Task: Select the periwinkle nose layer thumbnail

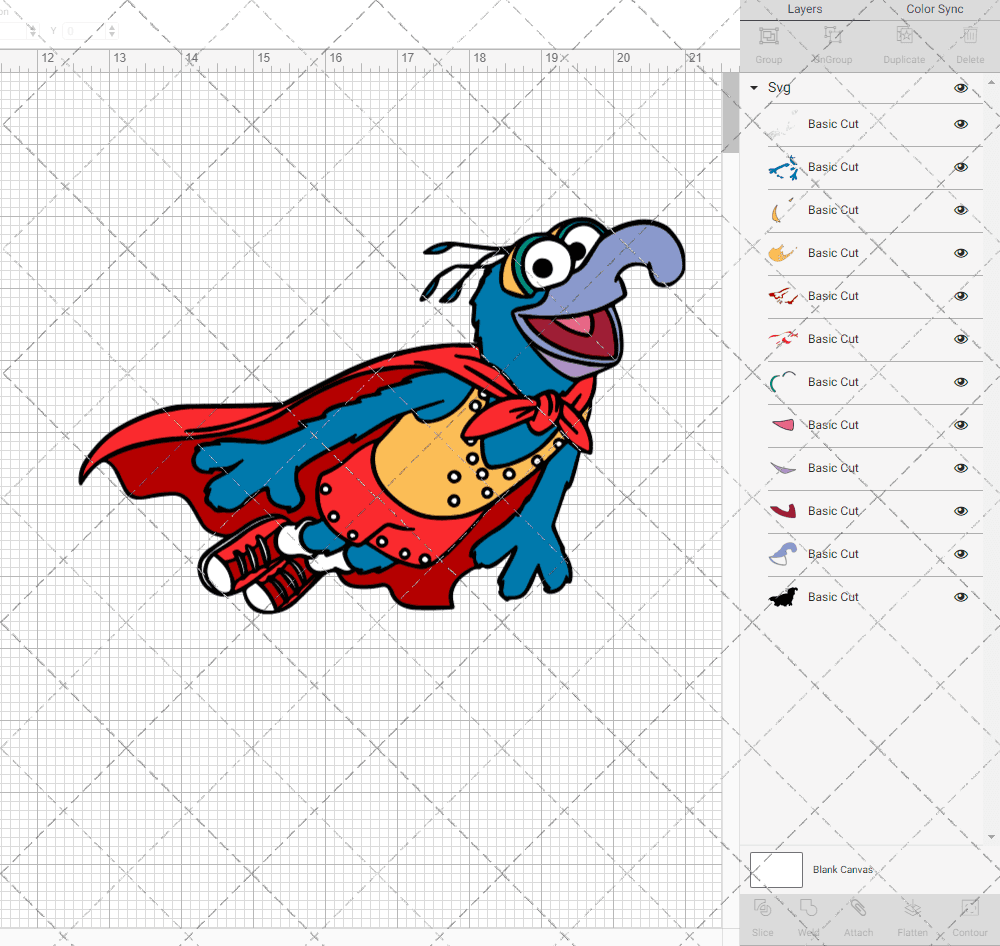Action: (783, 554)
